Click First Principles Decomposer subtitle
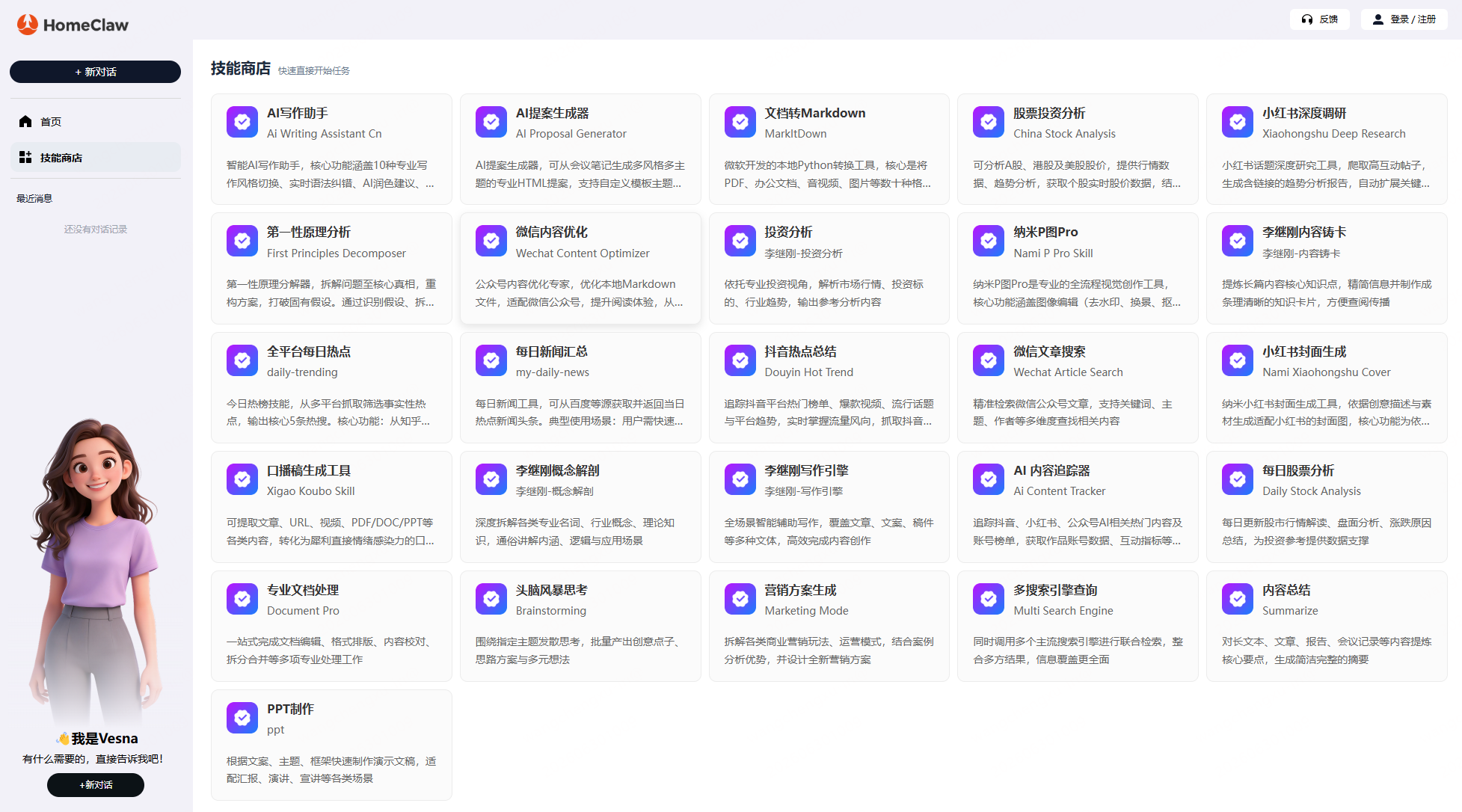 click(x=337, y=253)
